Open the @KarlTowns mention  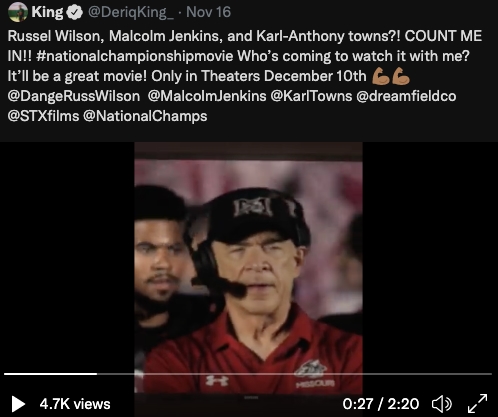(x=311, y=96)
